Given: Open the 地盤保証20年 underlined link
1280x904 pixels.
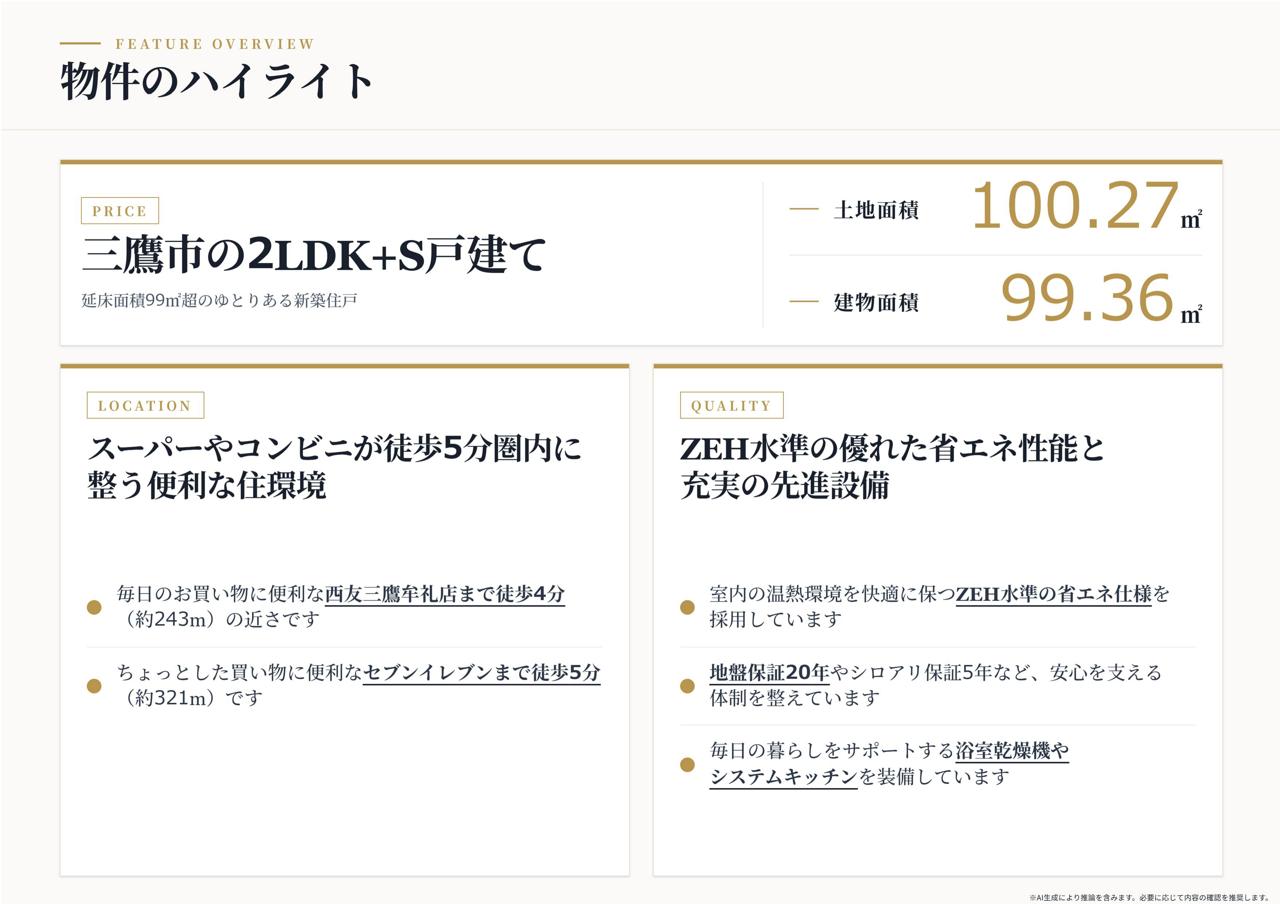Looking at the screenshot, I should (769, 673).
